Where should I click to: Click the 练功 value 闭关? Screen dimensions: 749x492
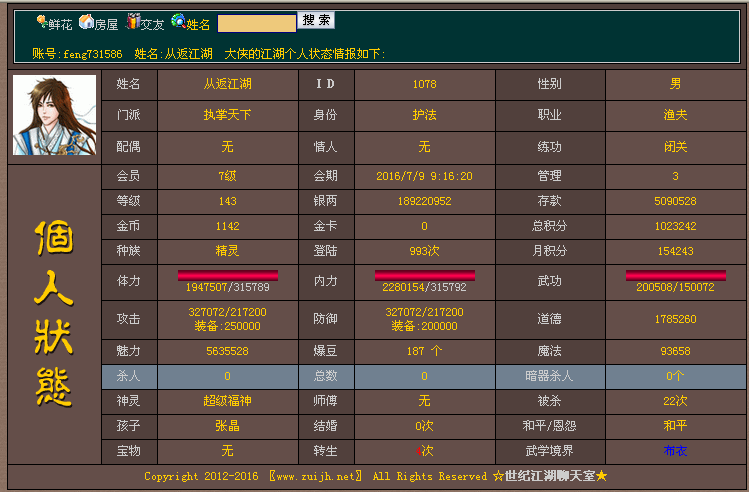(675, 147)
